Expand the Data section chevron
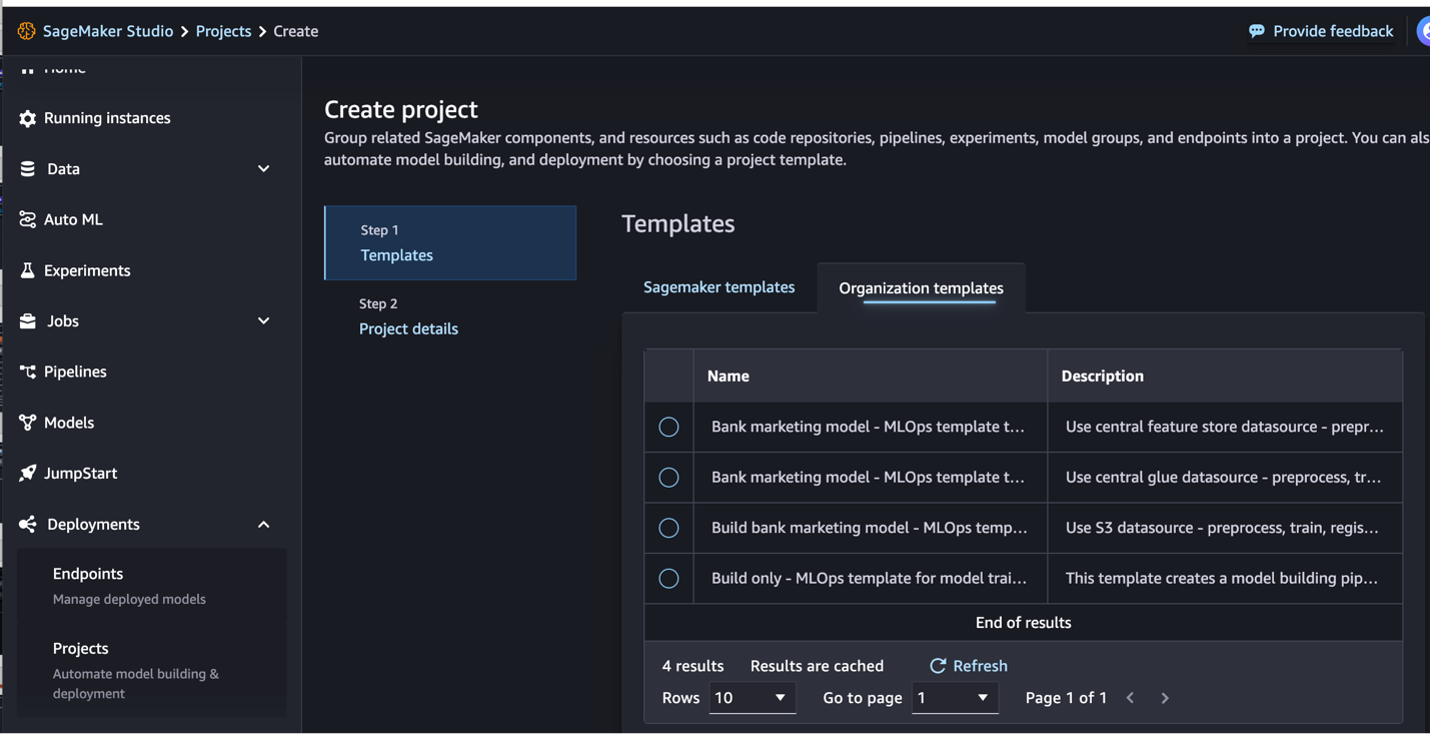 point(264,169)
